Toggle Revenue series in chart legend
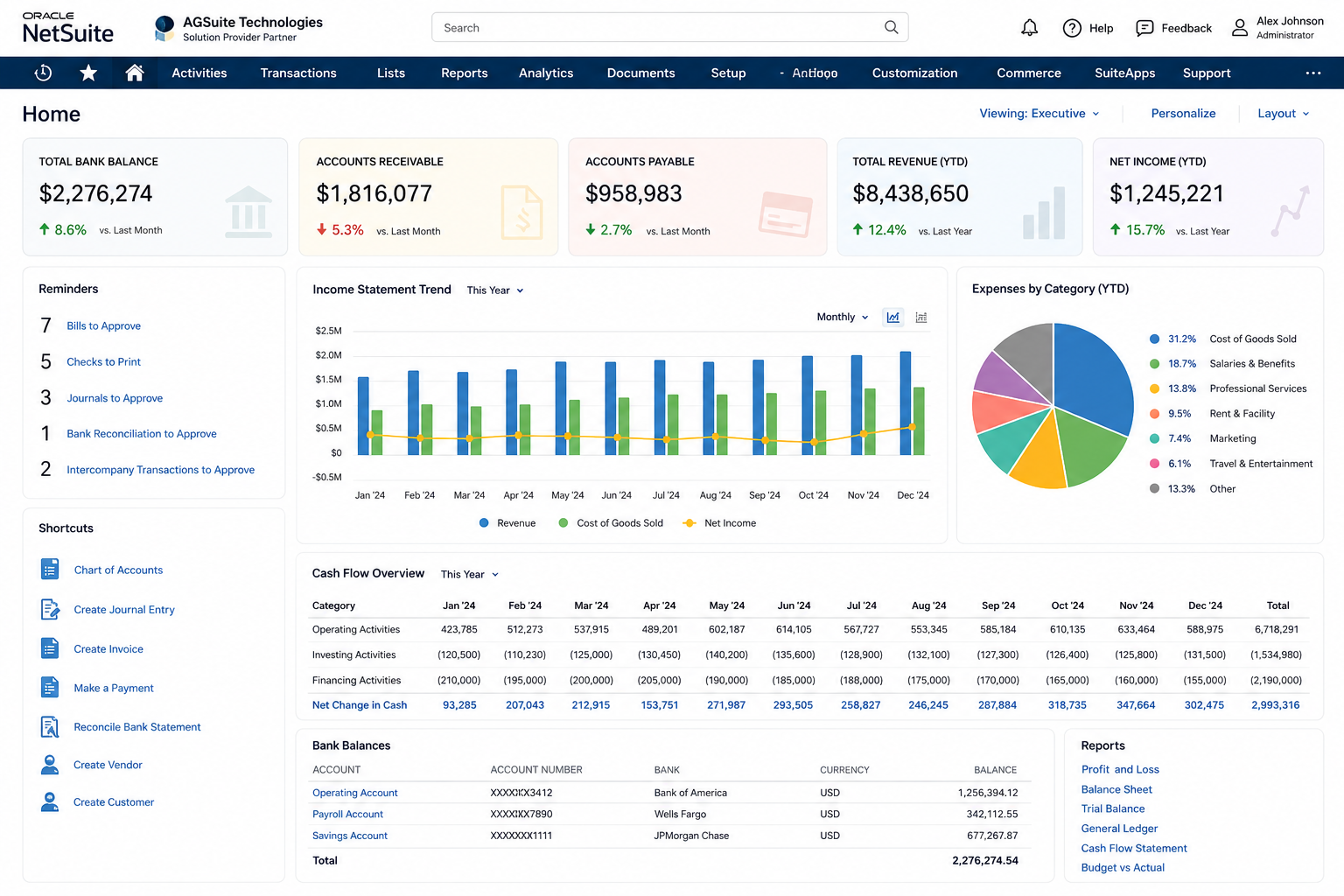The width and height of the screenshot is (1344, 896). (x=507, y=523)
